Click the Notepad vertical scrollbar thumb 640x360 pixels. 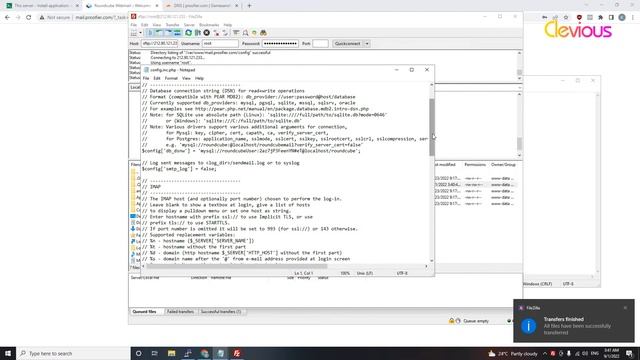[432, 127]
